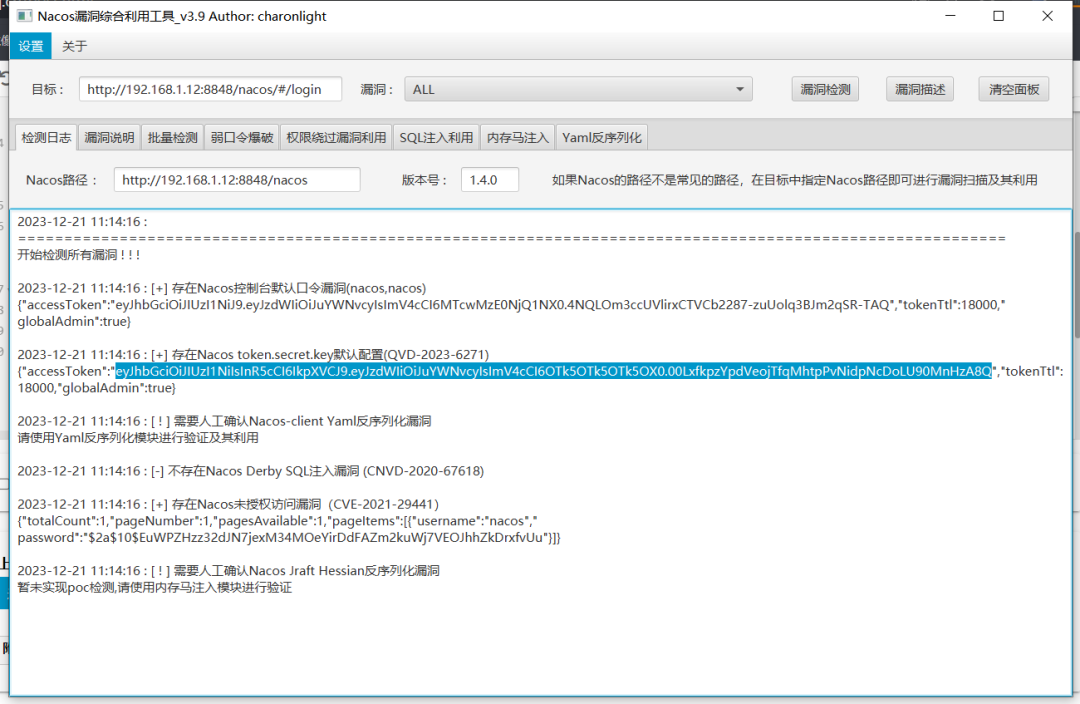Click the Nacos-client Yaml反序列化漏洞 log line
Screen dimensions: 1080x704
(225, 421)
